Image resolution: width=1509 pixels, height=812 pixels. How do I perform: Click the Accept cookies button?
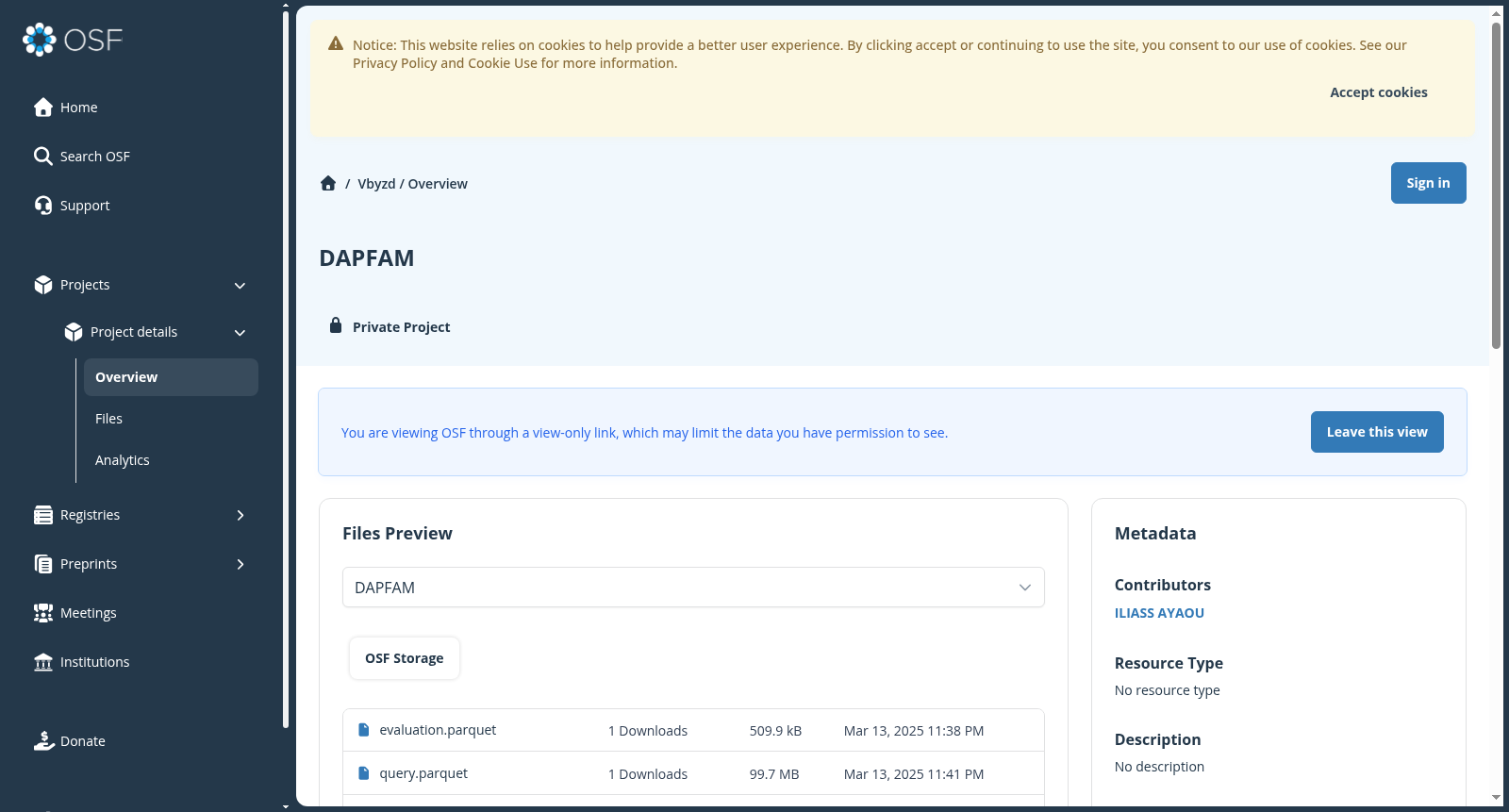click(x=1378, y=92)
